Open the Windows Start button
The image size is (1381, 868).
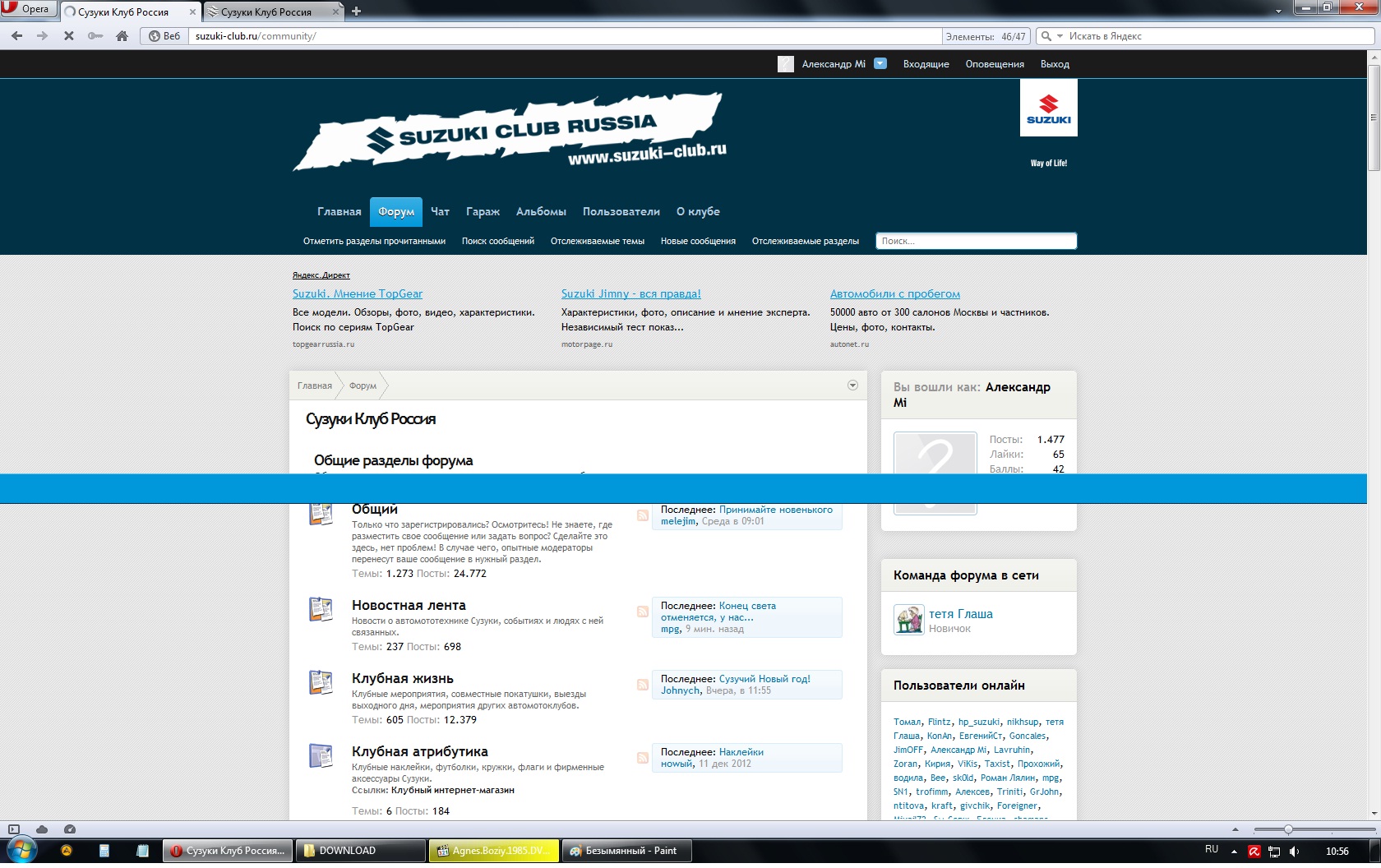point(21,851)
